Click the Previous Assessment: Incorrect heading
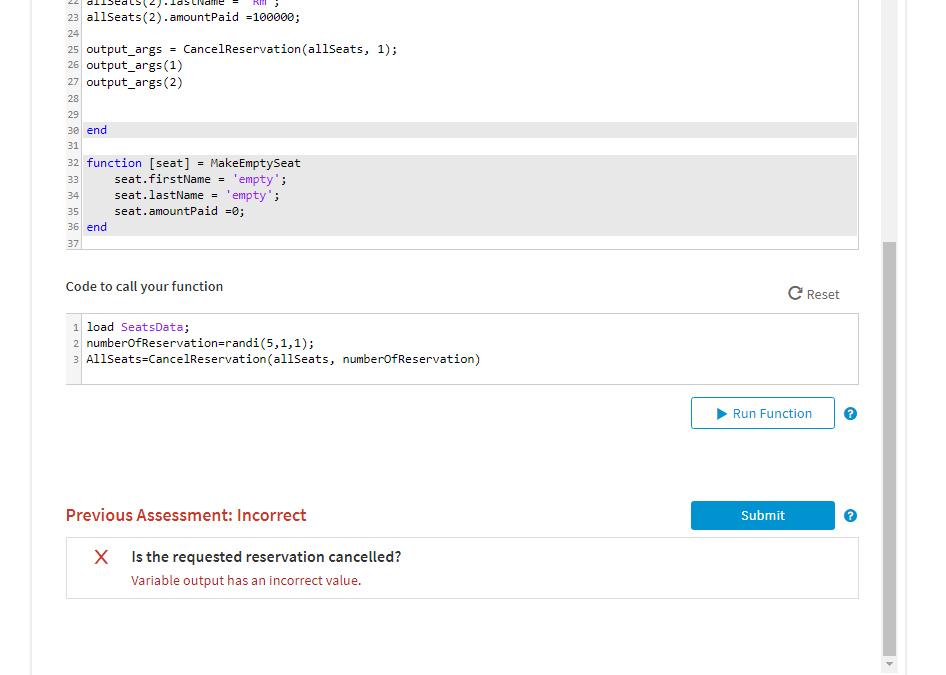The image size is (946, 675). point(186,515)
